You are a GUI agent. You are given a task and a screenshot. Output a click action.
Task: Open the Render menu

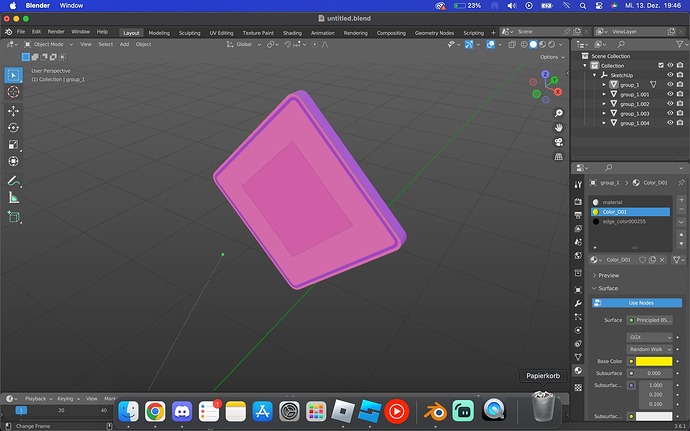(x=55, y=32)
